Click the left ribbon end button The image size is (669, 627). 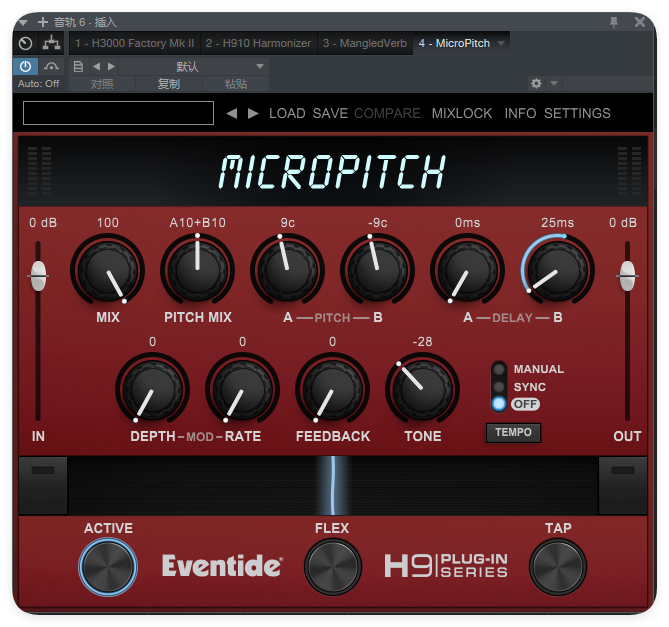pos(43,485)
